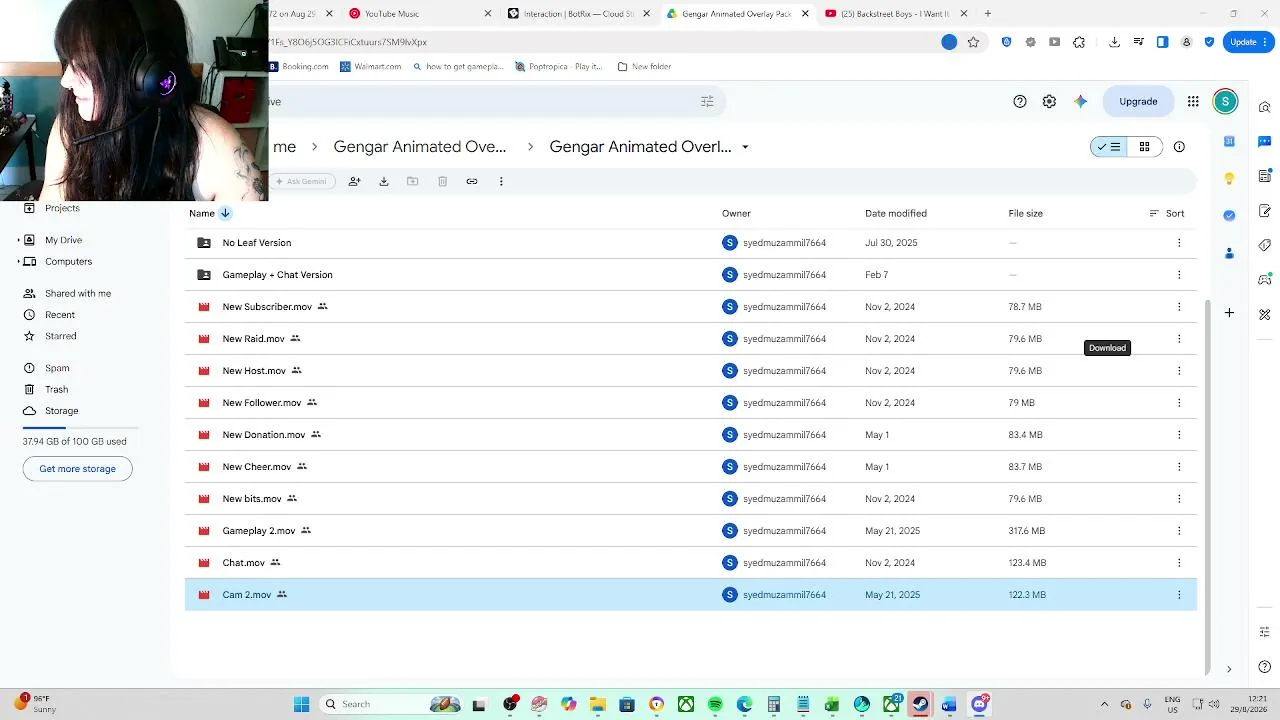Click the Windows Start button
The height and width of the screenshot is (720, 1280).
(x=301, y=704)
